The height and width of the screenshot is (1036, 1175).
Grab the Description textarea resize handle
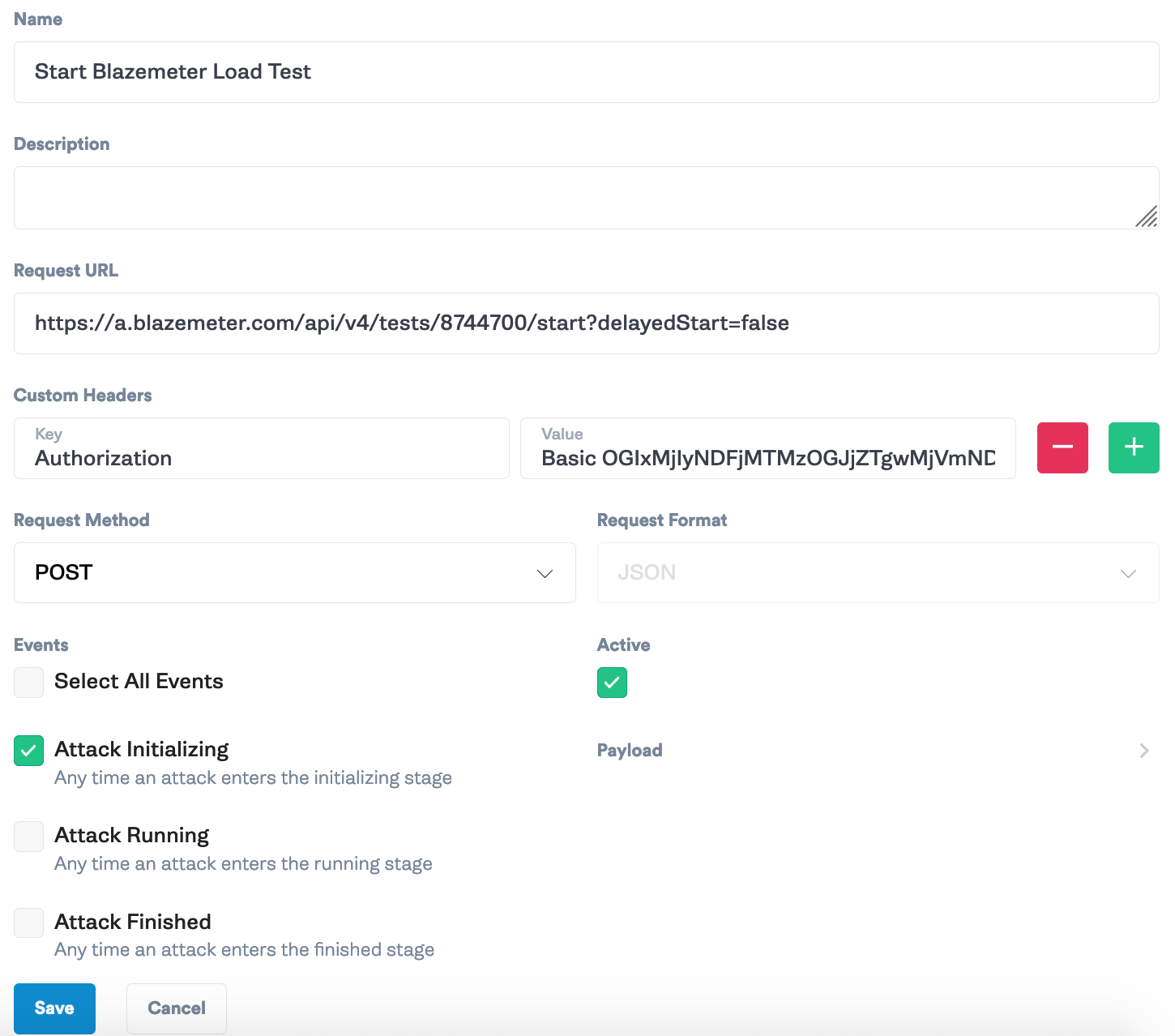(1147, 216)
